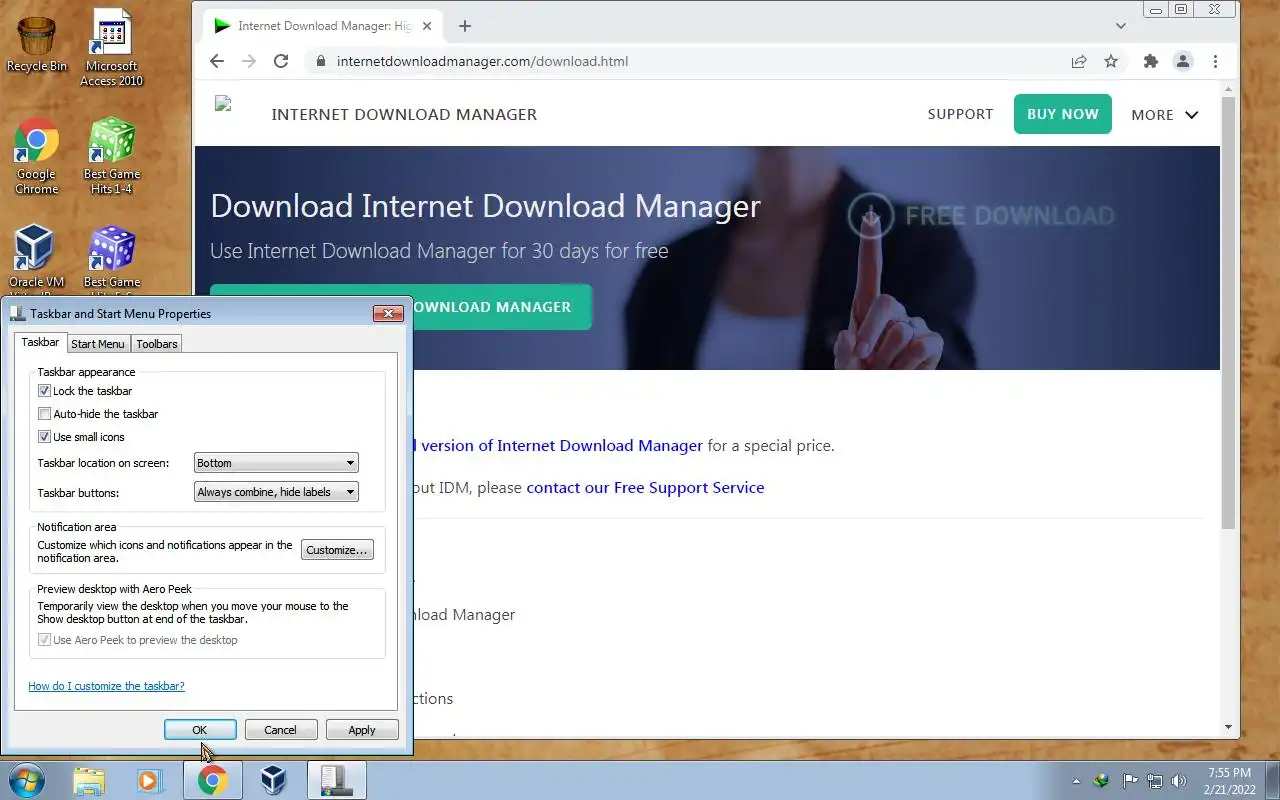Close the Taskbar and Start Menu Properties dialog

pos(388,313)
